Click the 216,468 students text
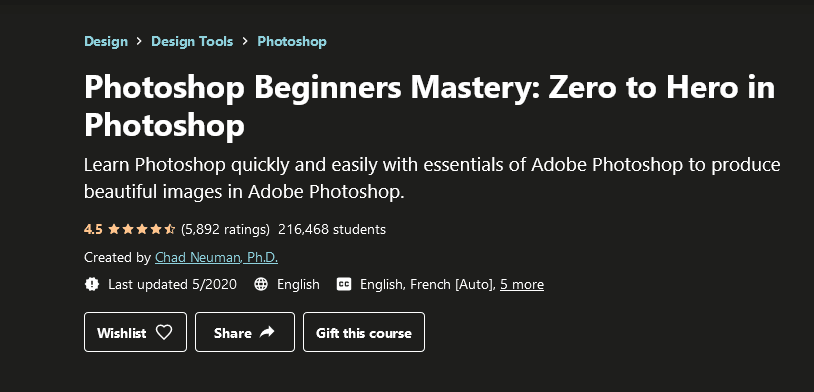814x392 pixels. click(x=332, y=229)
